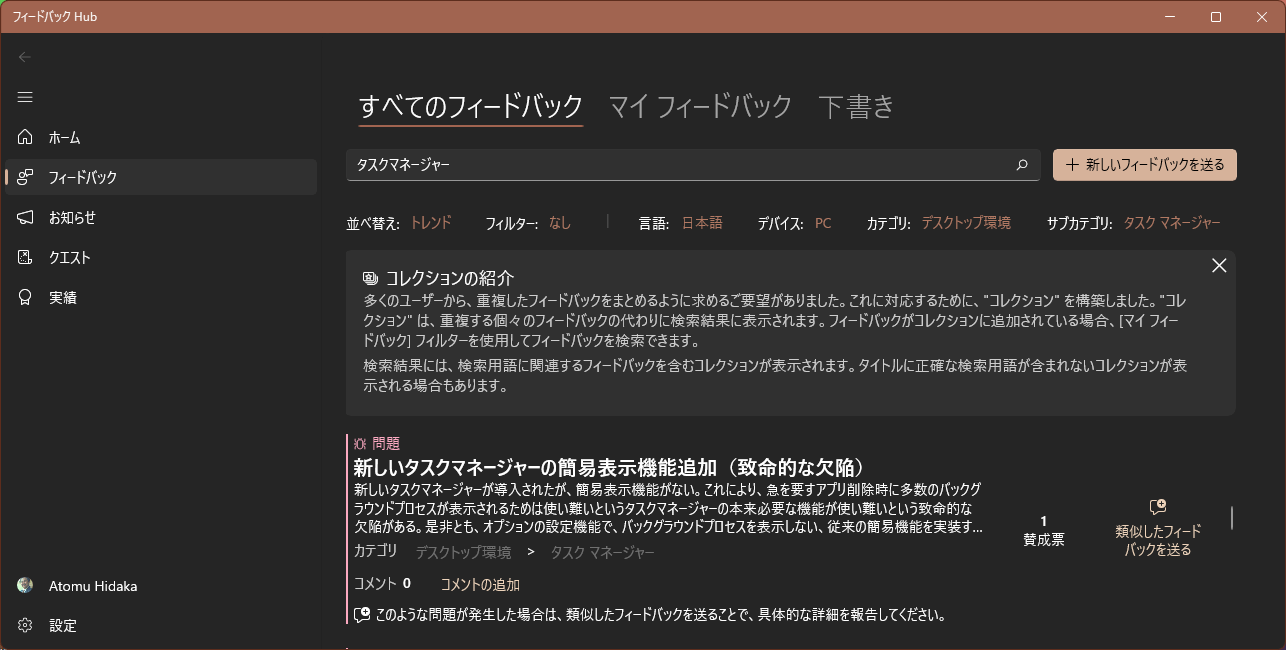Click the タスク マネージャー subcategory link in the feedback item

click(x=603, y=552)
